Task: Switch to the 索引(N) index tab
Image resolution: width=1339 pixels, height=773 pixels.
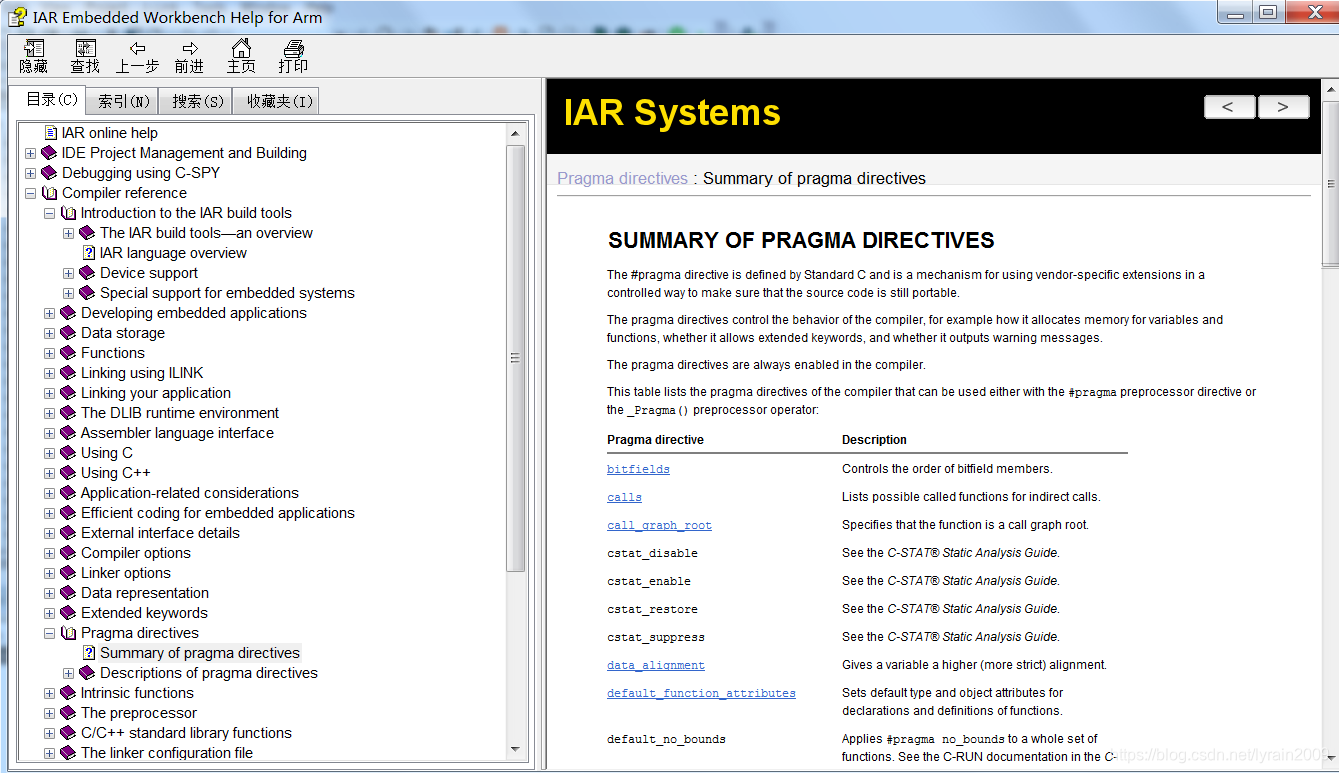Action: 124,101
